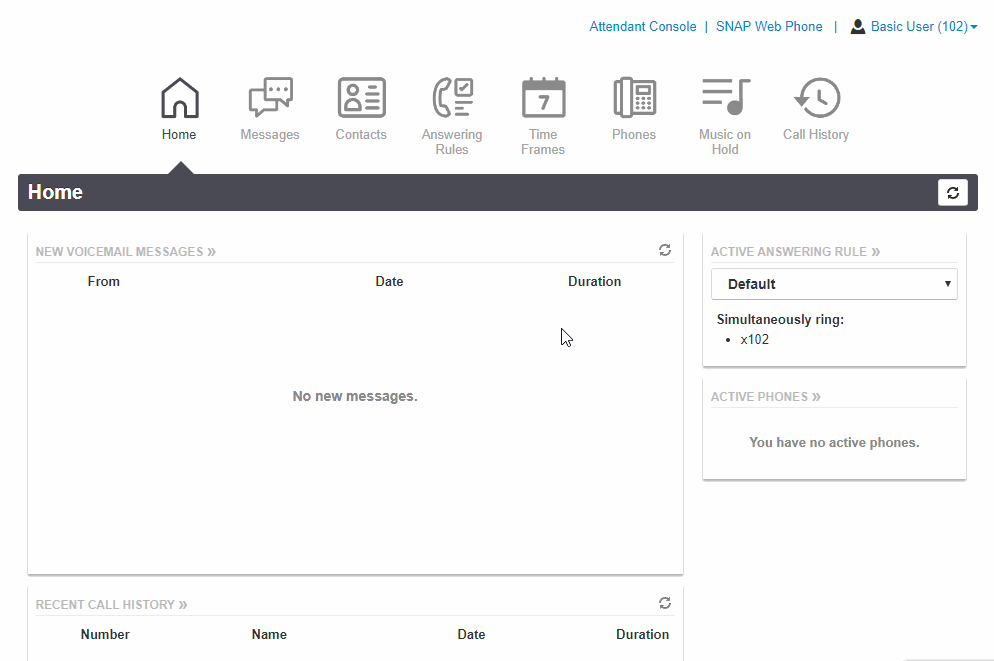Open Time Frames calendar icon
Screen dimensions: 994x661
click(543, 99)
